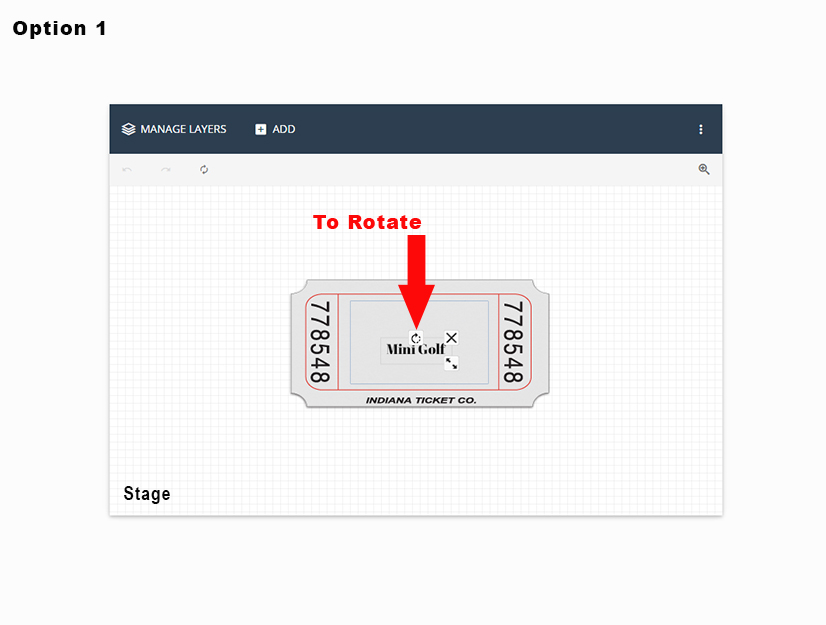Click the To Rotate red label

[x=367, y=222]
